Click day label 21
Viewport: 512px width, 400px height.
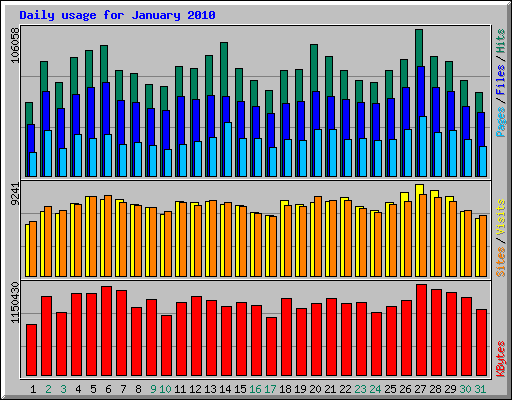click(330, 389)
